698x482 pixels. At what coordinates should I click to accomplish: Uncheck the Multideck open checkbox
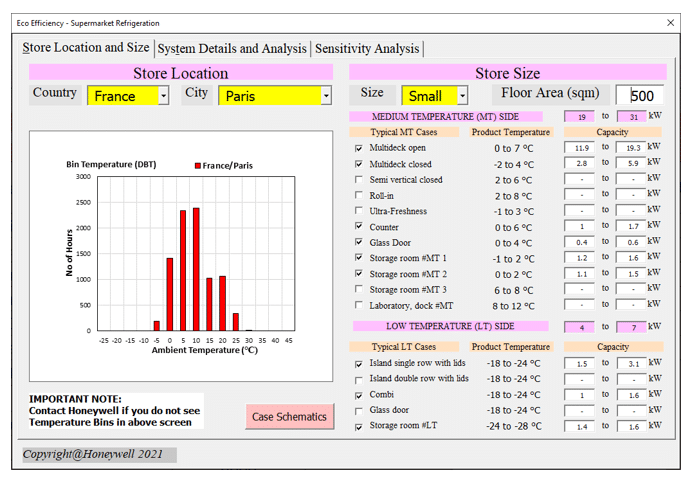(359, 148)
